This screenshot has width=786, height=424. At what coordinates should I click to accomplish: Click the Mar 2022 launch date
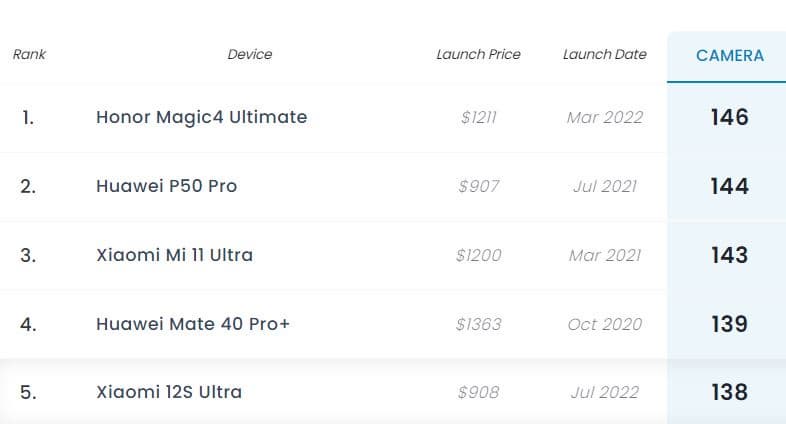pyautogui.click(x=604, y=118)
